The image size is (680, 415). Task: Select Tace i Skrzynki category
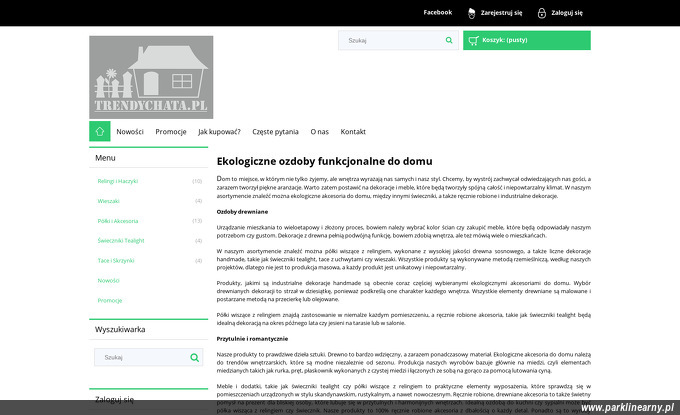[x=116, y=261]
